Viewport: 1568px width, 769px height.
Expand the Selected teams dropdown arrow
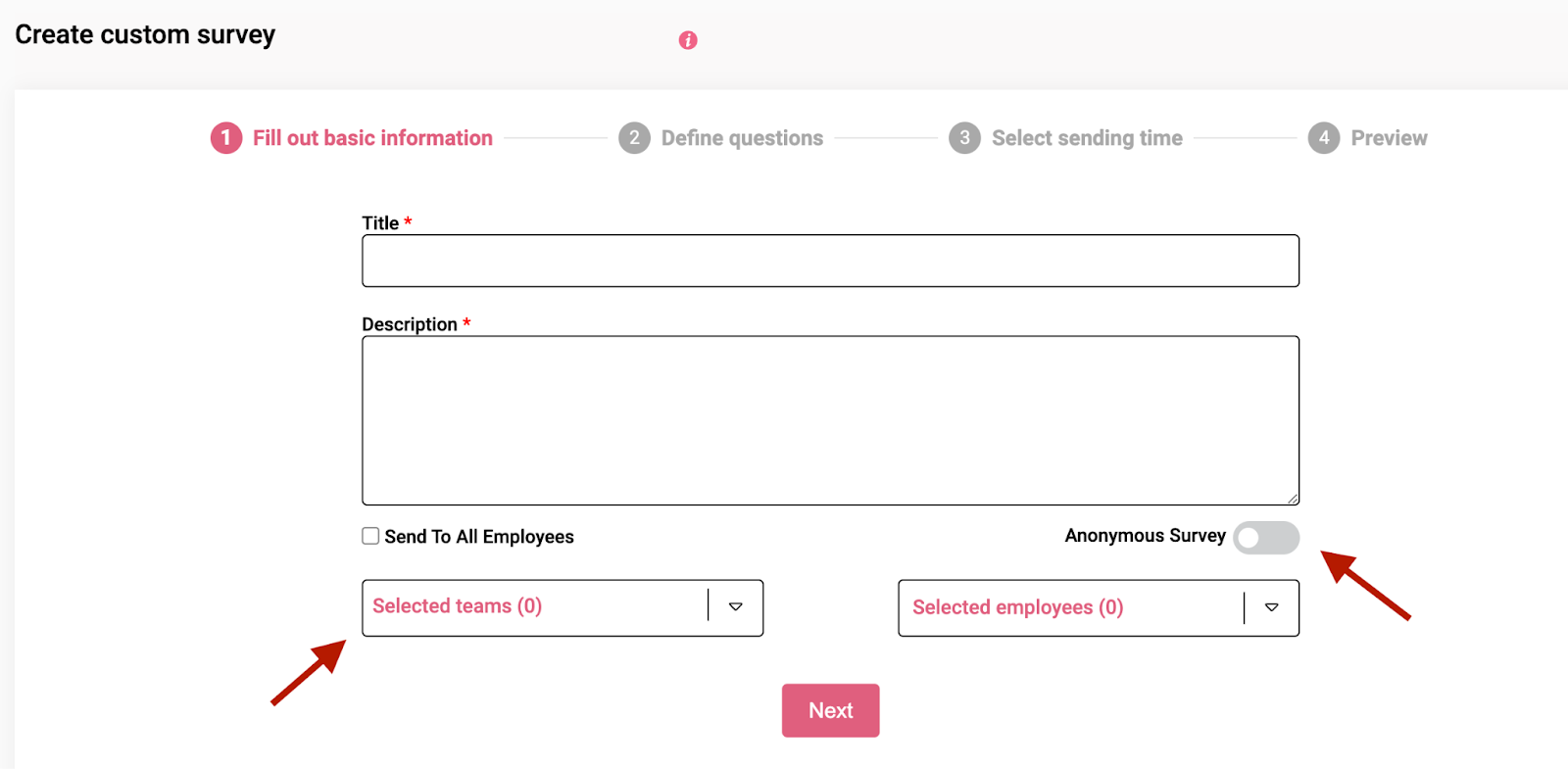tap(736, 607)
